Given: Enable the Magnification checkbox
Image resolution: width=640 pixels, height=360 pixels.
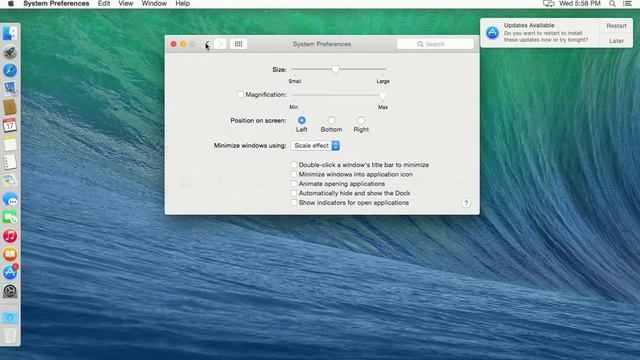Looking at the screenshot, I should (240, 95).
